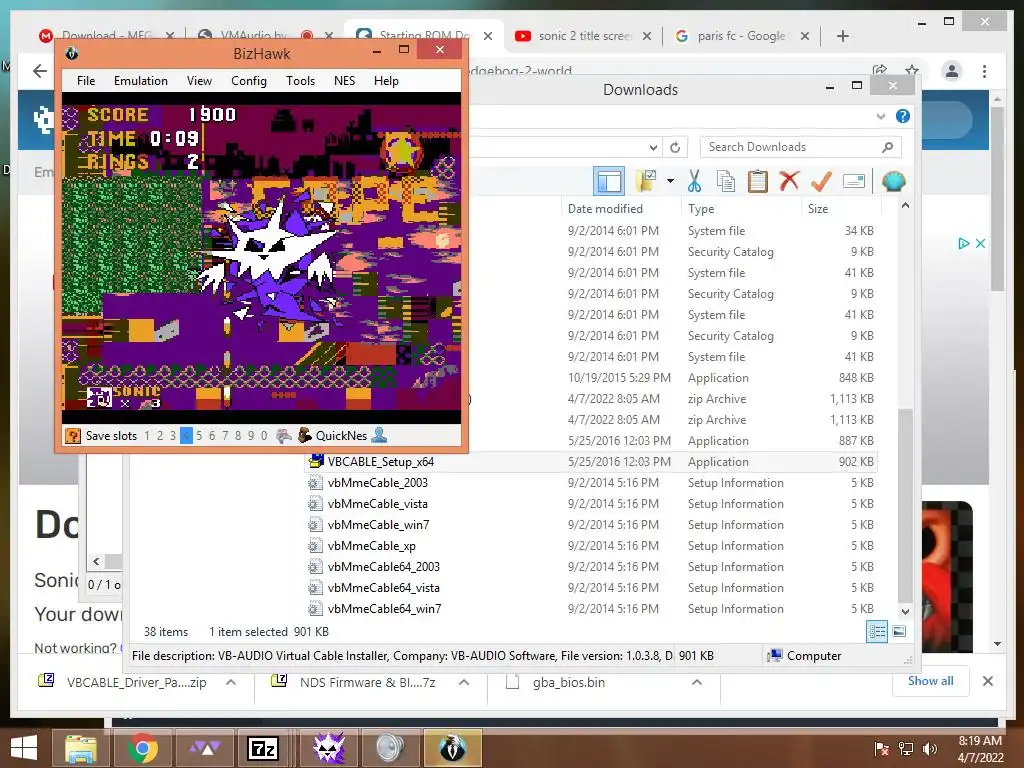Image resolution: width=1024 pixels, height=768 pixels.
Task: Toggle the preview pane icon in Downloads toolbar
Action: [x=609, y=181]
